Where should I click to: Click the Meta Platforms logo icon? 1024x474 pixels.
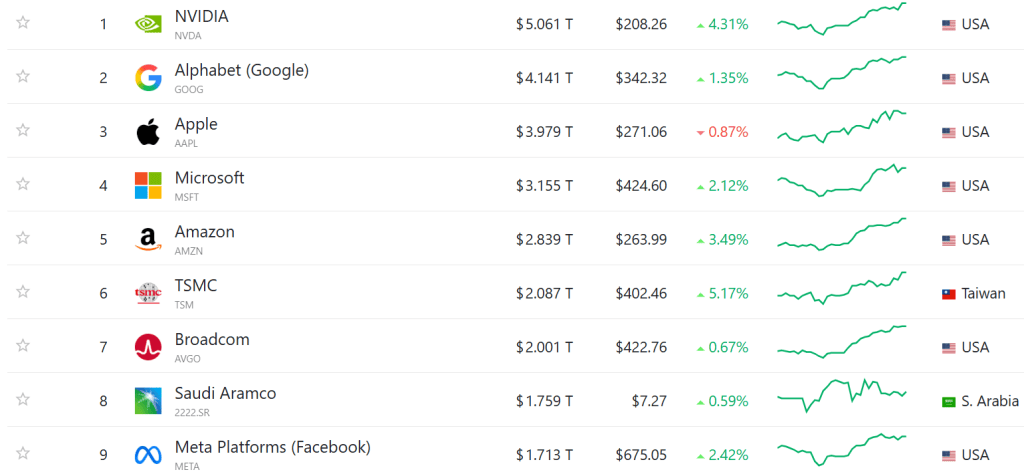click(x=148, y=455)
